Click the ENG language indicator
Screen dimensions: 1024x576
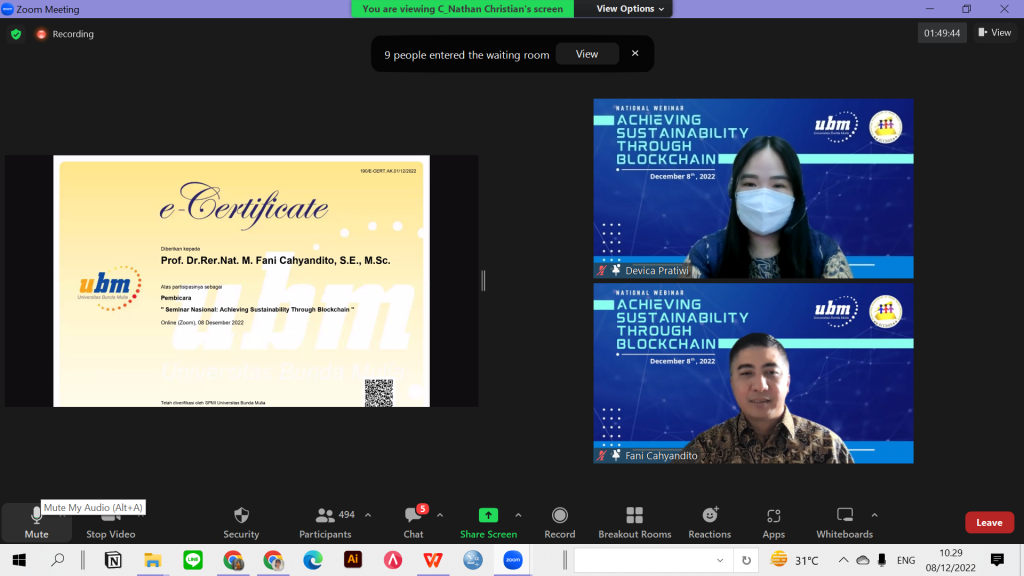pyautogui.click(x=906, y=560)
